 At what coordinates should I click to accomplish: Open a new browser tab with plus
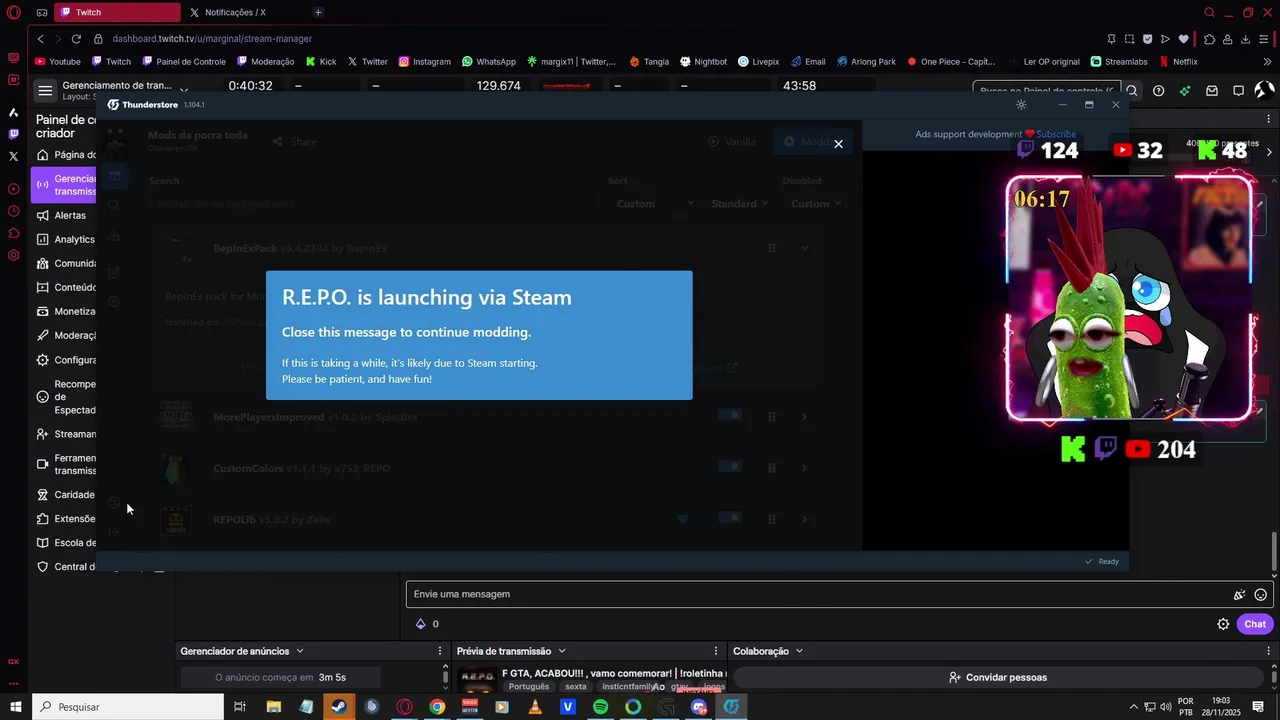click(x=318, y=12)
